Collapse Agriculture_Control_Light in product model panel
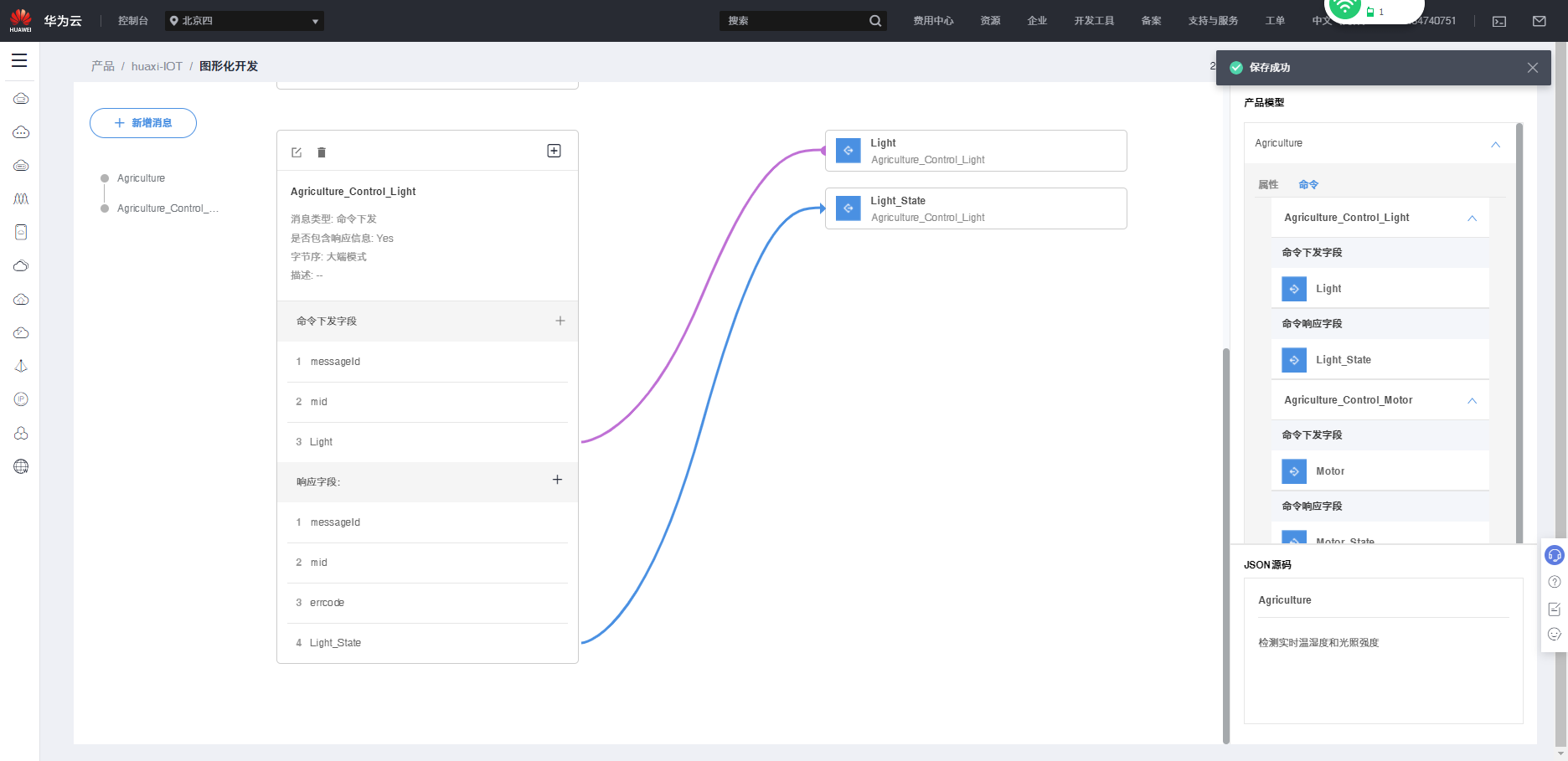 click(1472, 218)
